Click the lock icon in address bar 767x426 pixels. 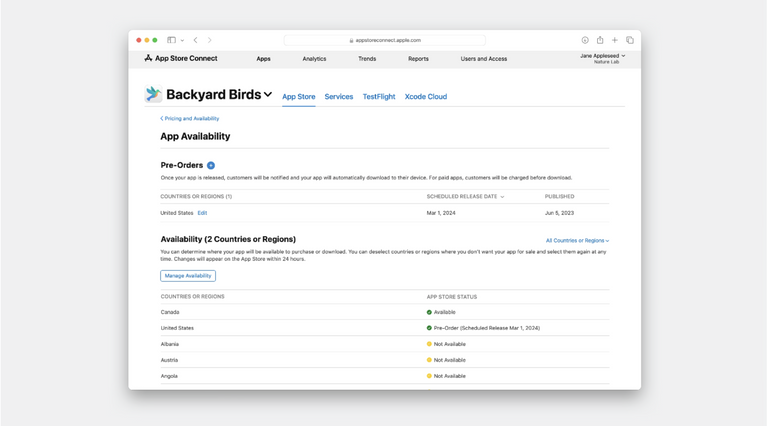pos(351,41)
